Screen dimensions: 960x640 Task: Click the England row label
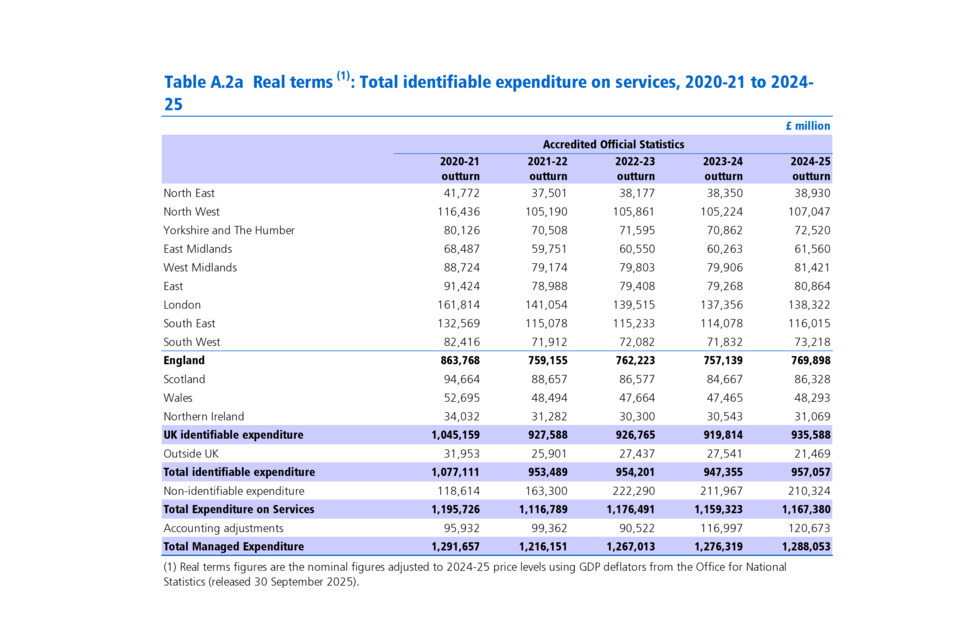(x=184, y=361)
